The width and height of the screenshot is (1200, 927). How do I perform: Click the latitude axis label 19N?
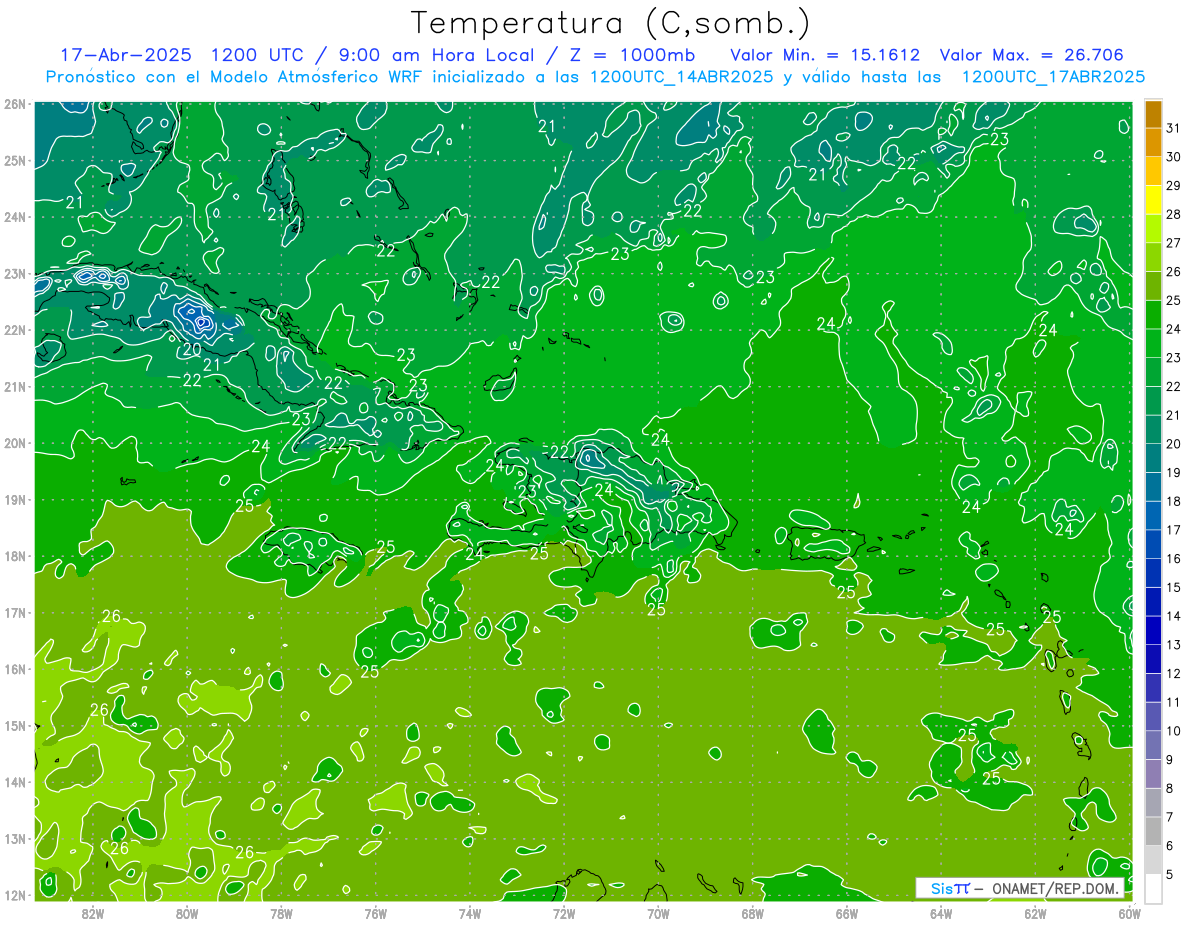click(x=14, y=499)
